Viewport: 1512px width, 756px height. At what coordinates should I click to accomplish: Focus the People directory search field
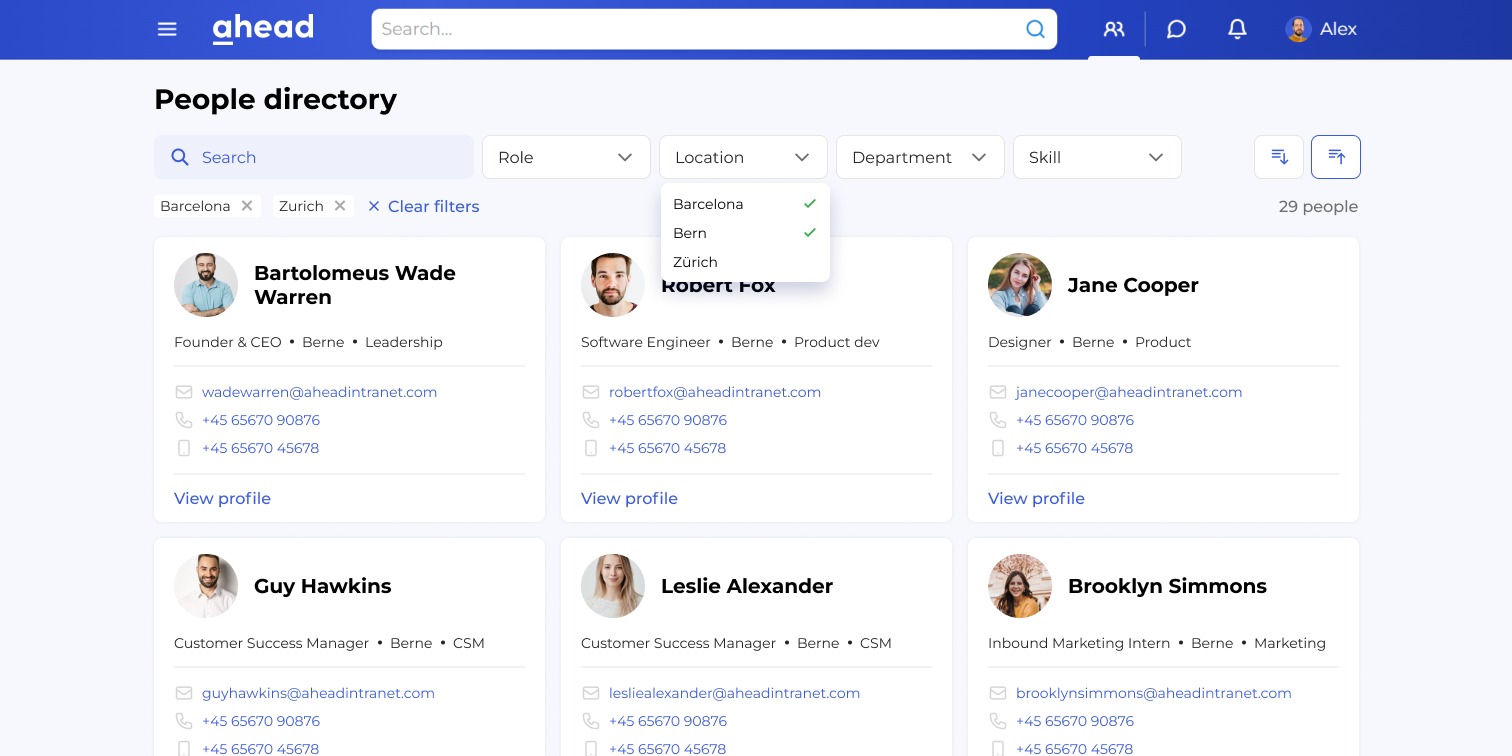[314, 157]
